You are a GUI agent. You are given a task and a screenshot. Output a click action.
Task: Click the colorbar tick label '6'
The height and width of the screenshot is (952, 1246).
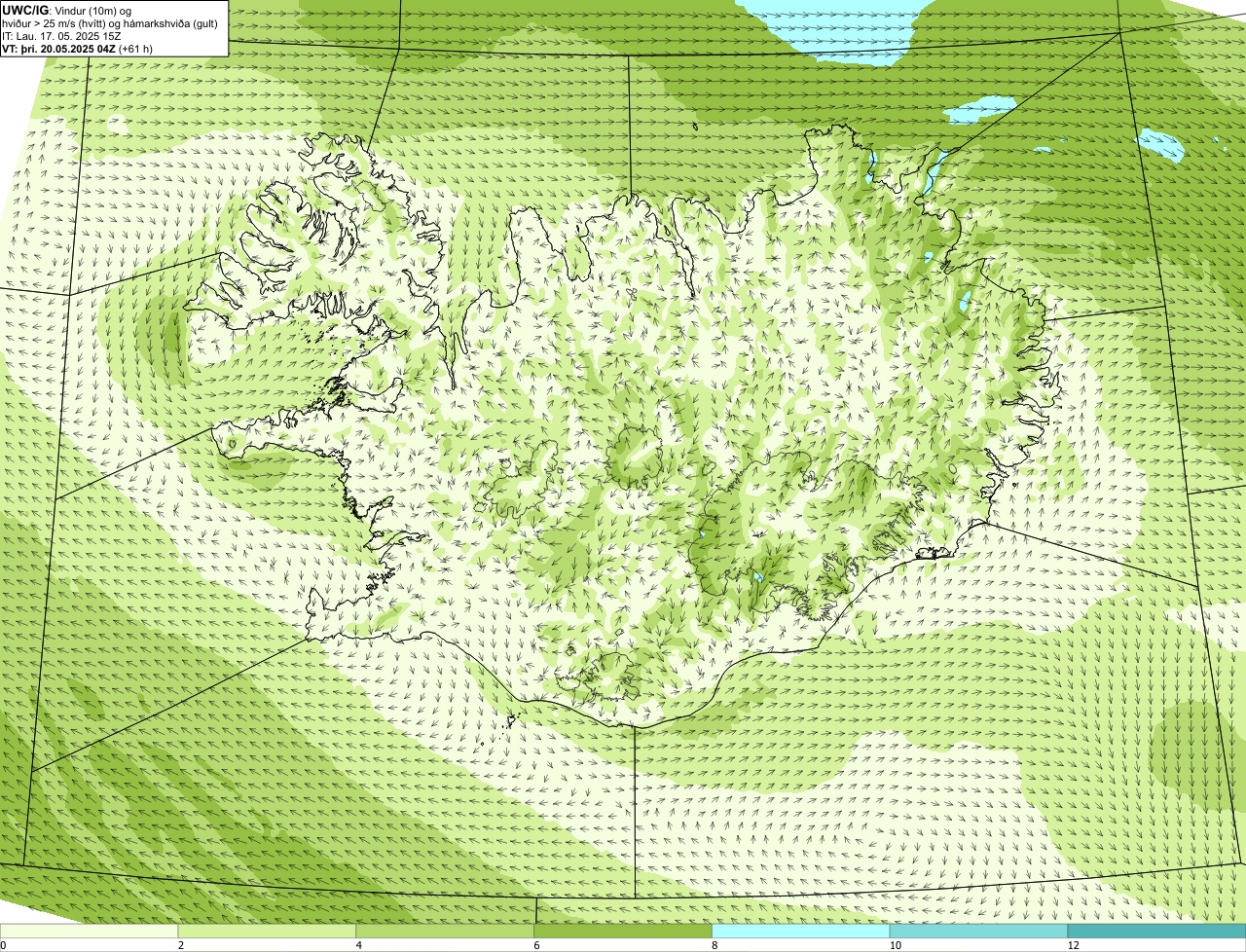pyautogui.click(x=536, y=945)
